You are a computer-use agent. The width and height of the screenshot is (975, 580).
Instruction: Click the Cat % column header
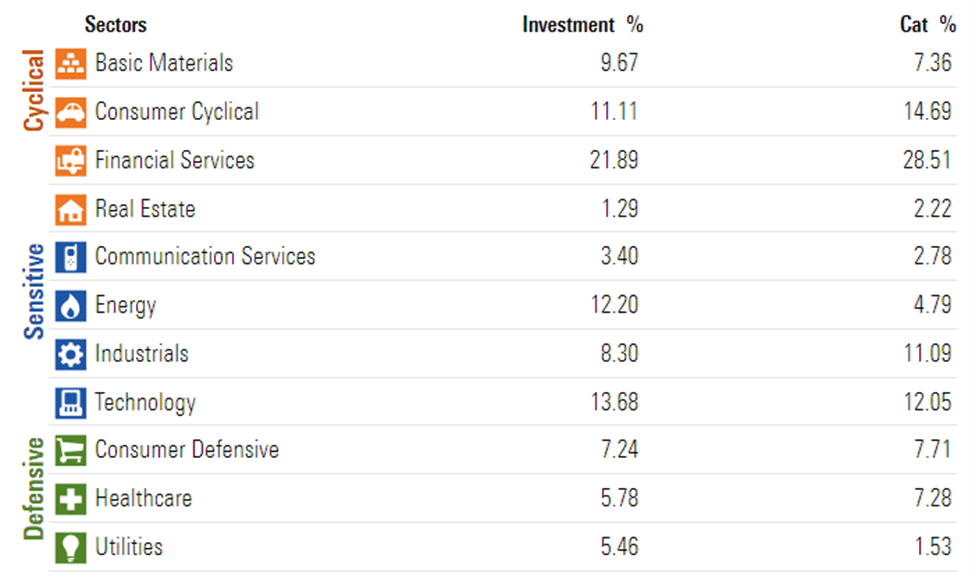925,25
